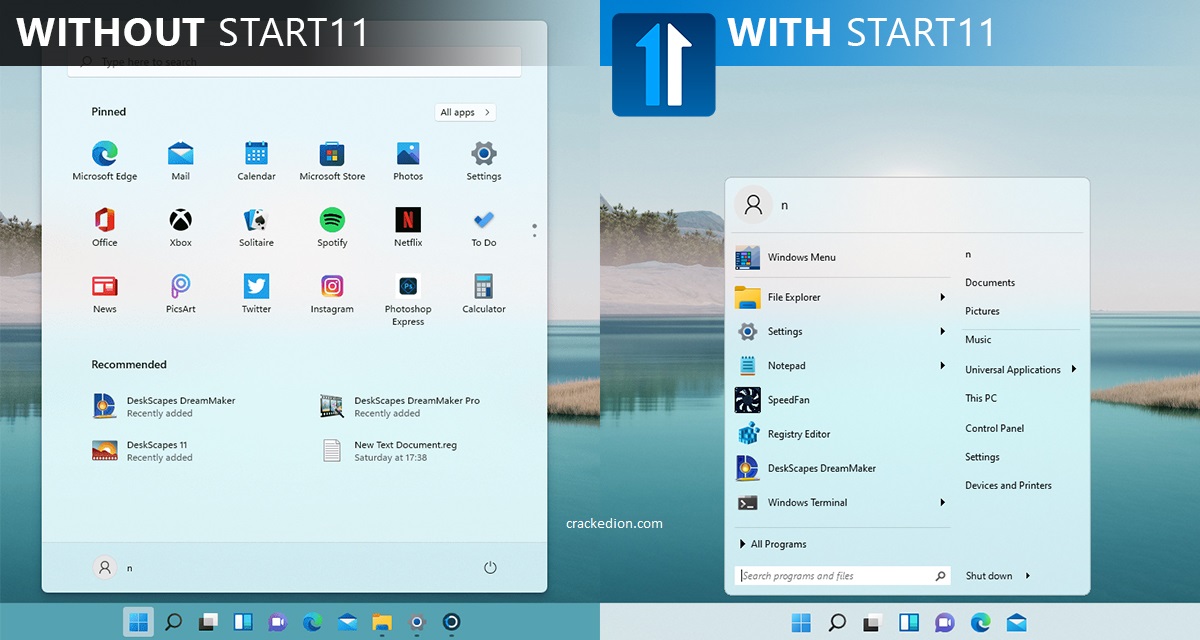Image resolution: width=1200 pixels, height=640 pixels.
Task: Click Search magnifier on left taskbar
Action: coord(173,622)
